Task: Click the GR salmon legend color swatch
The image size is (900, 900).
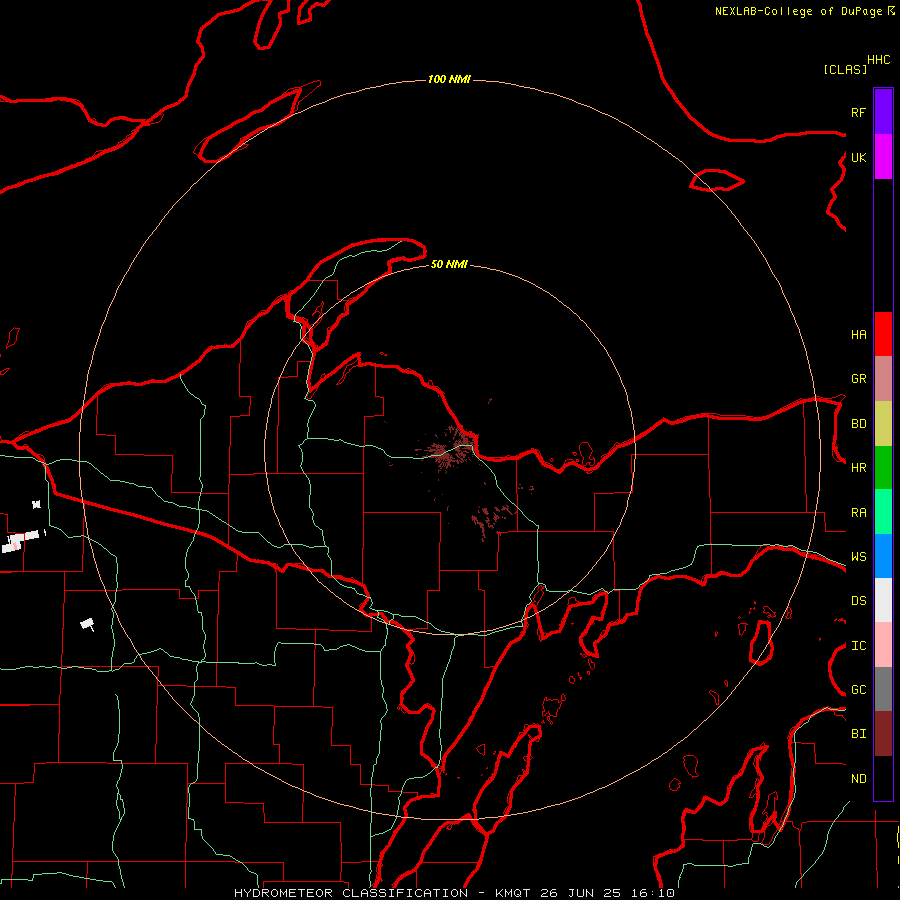Action: point(883,379)
